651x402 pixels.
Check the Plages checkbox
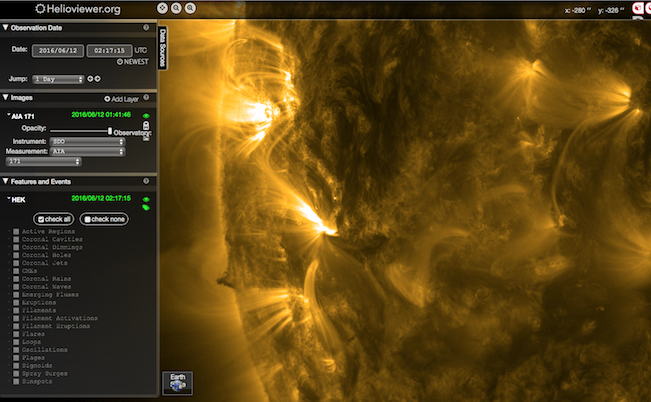point(16,358)
